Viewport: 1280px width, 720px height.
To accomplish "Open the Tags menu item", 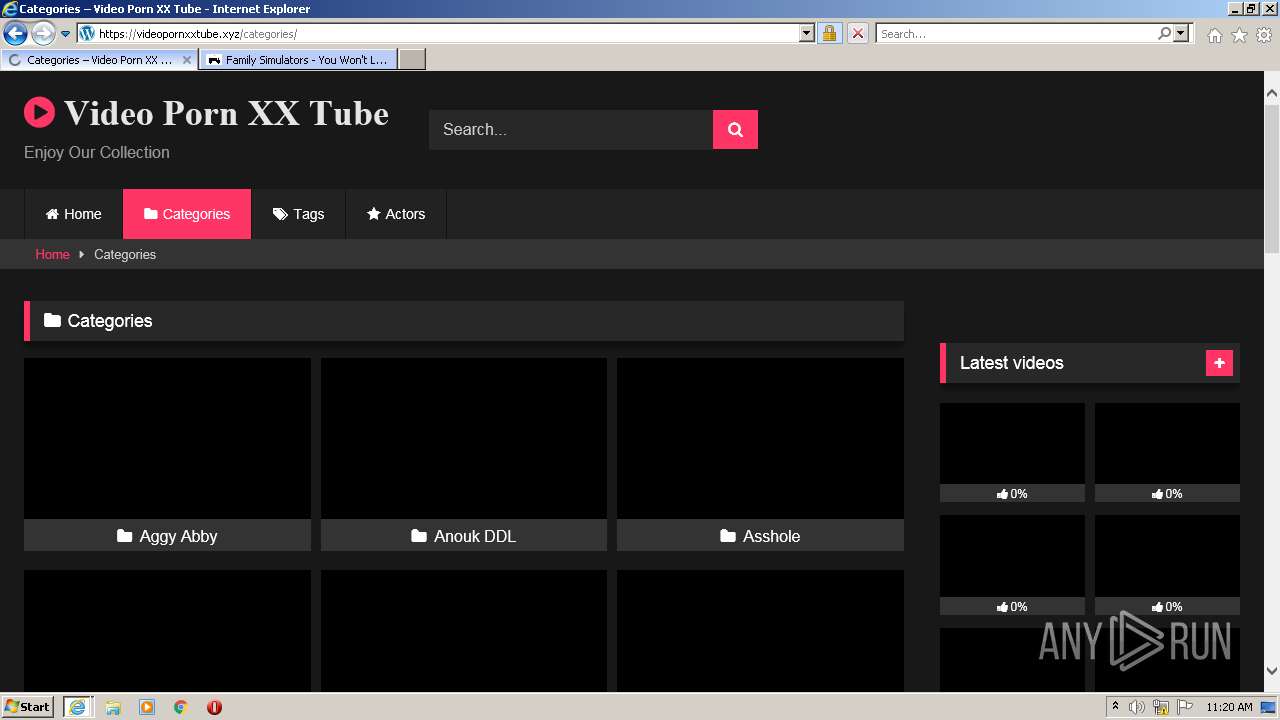I will (x=298, y=214).
